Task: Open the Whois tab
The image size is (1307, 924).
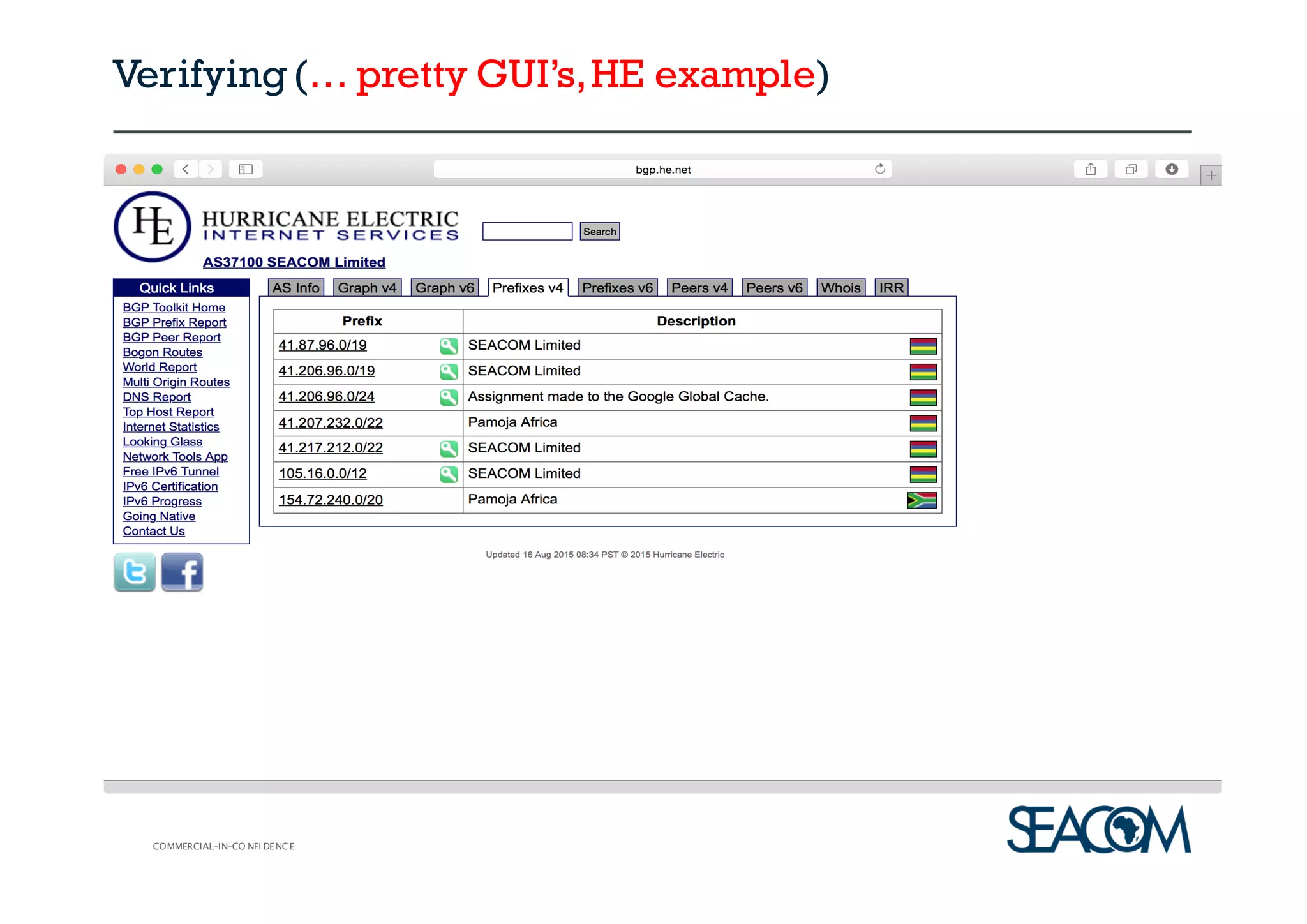Action: [x=841, y=288]
